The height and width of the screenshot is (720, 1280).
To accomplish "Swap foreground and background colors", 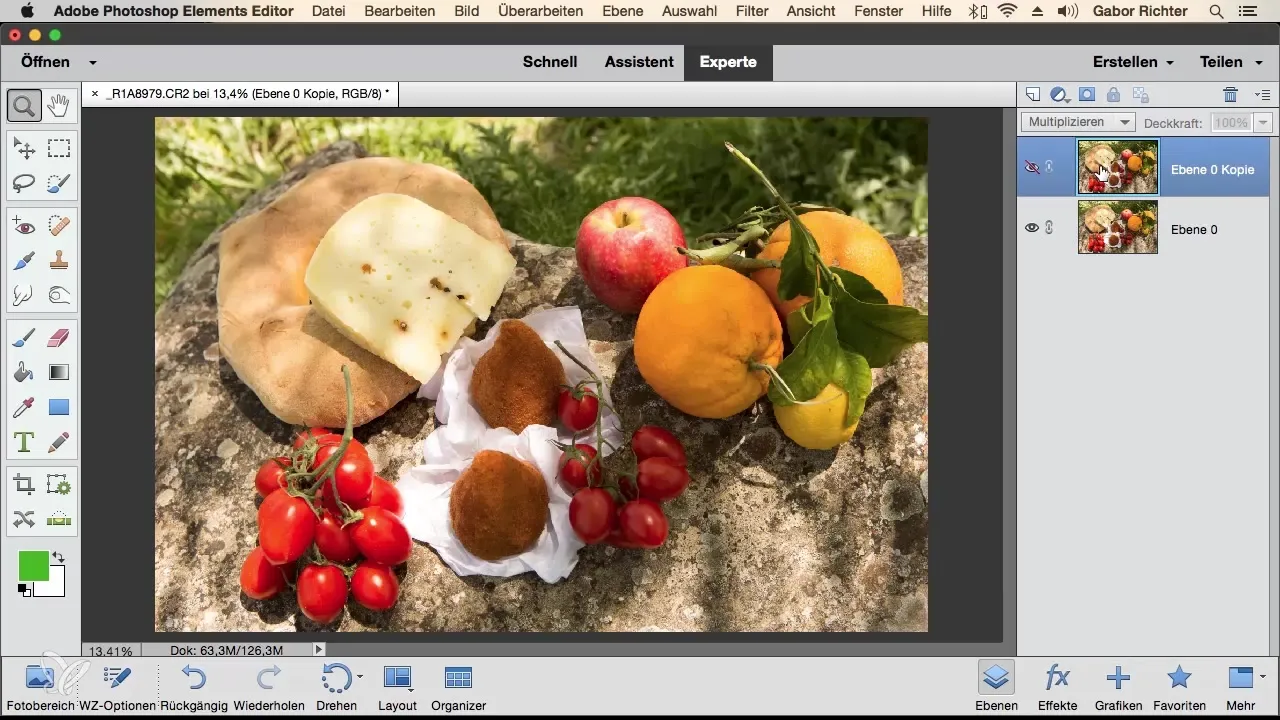I will 58,557.
